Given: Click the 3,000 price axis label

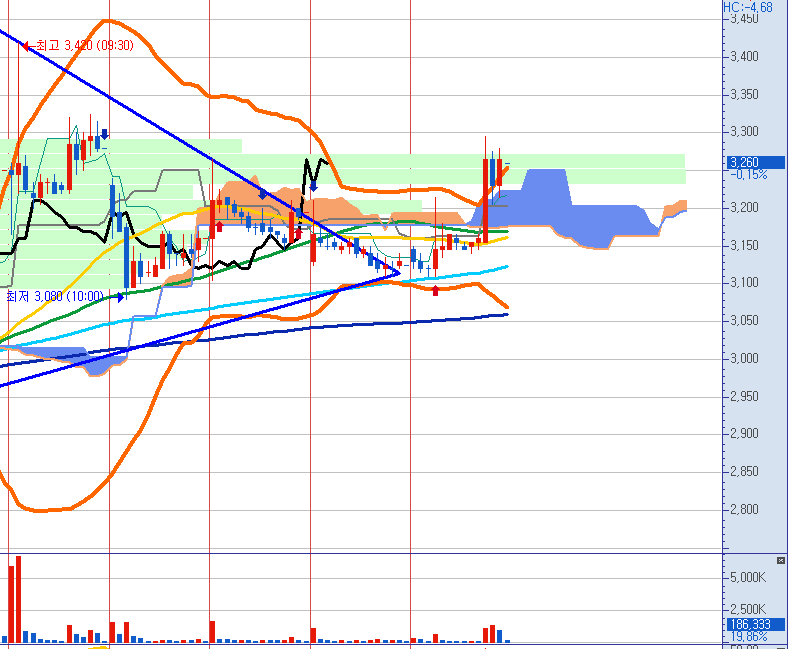Looking at the screenshot, I should point(744,358).
